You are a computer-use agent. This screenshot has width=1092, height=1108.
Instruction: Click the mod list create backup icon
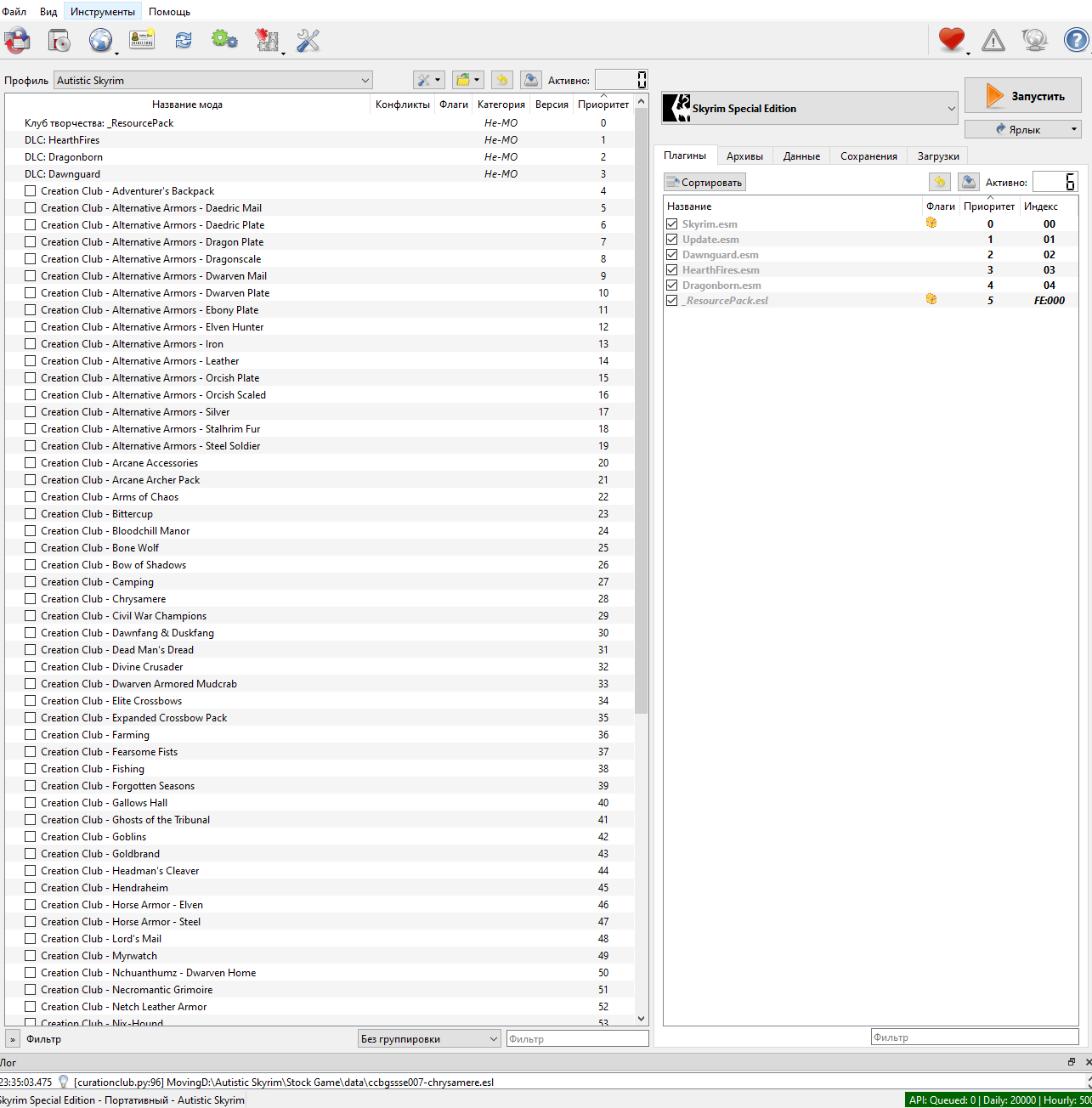click(531, 80)
